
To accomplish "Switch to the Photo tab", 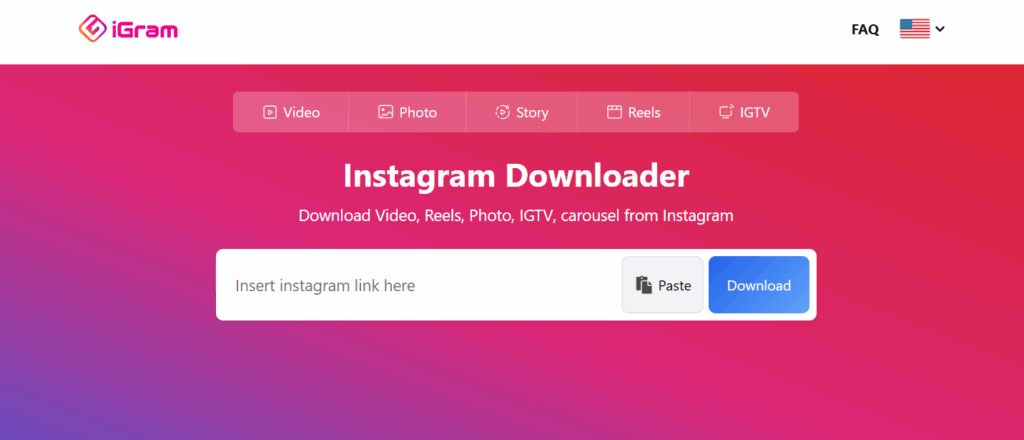I will click(408, 112).
